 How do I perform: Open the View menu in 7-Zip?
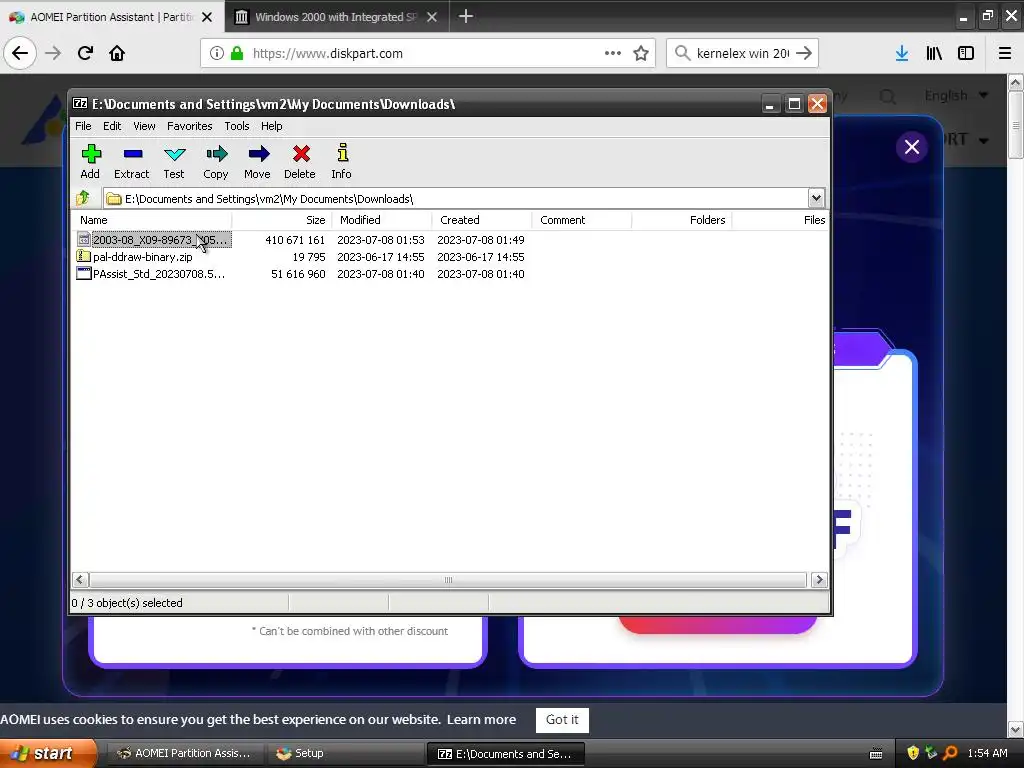coord(144,126)
